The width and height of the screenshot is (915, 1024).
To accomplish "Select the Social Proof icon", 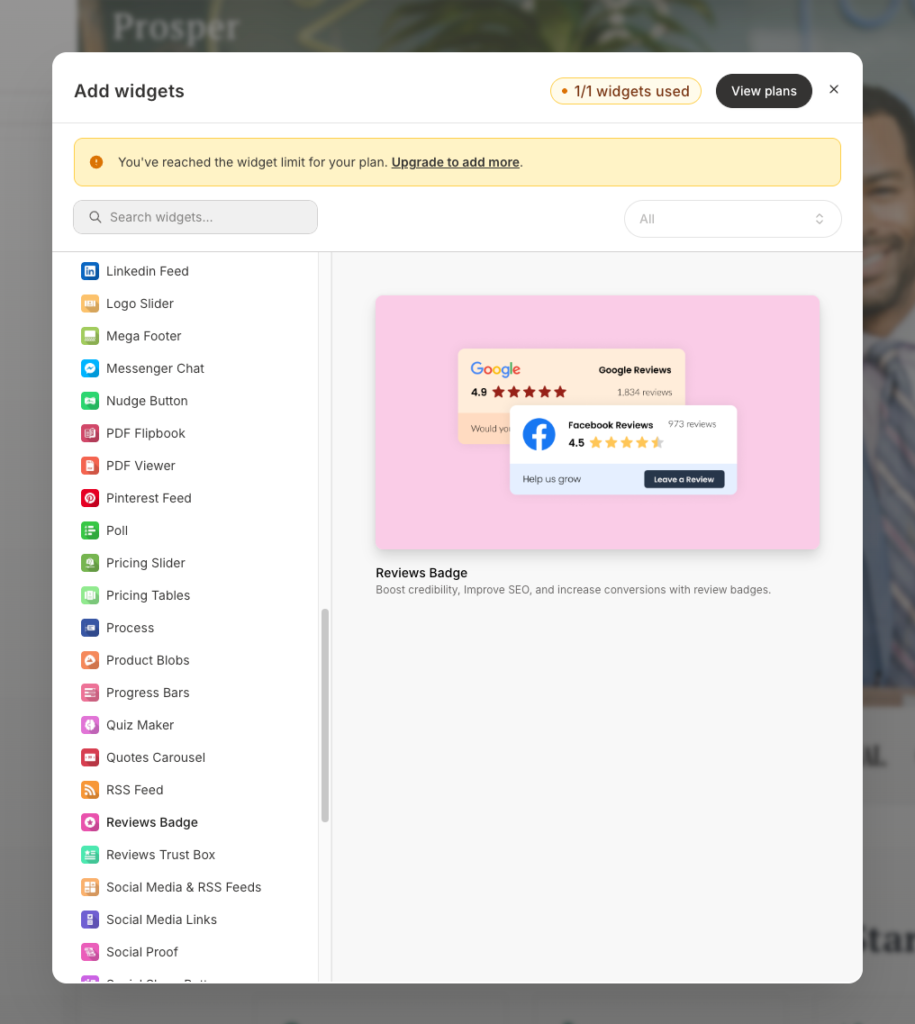I will (x=89, y=951).
